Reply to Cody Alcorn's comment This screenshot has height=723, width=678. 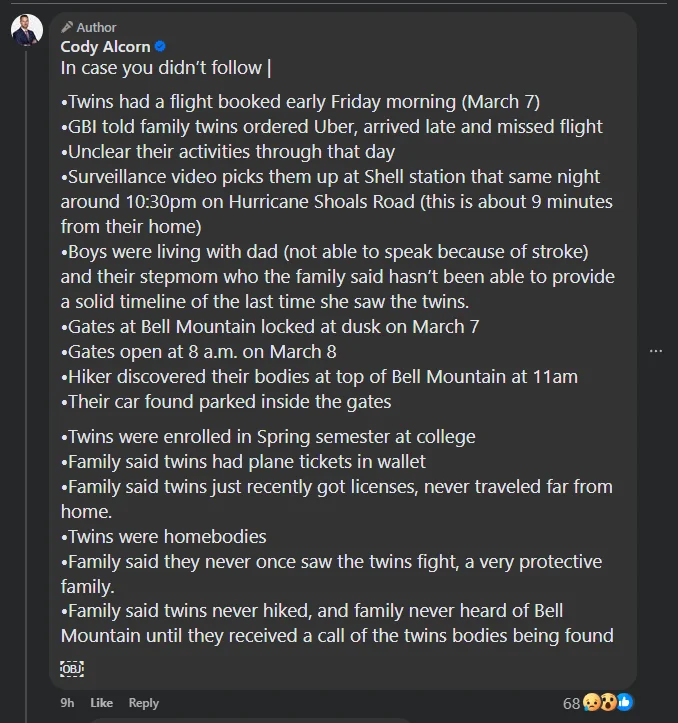tap(144, 703)
